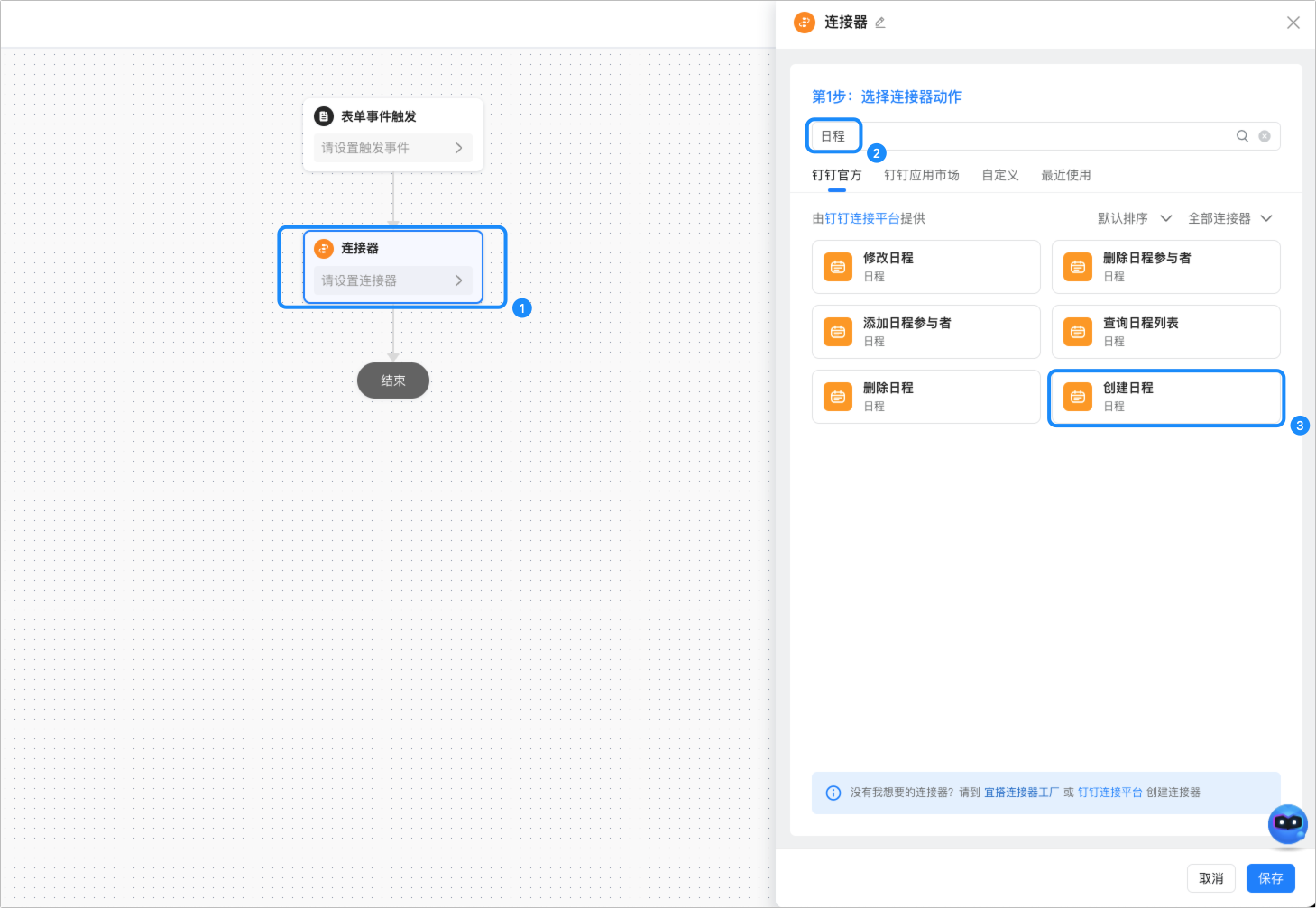Click the 连接器 node orange icon
Screen dimensions: 1316x908
click(x=324, y=248)
